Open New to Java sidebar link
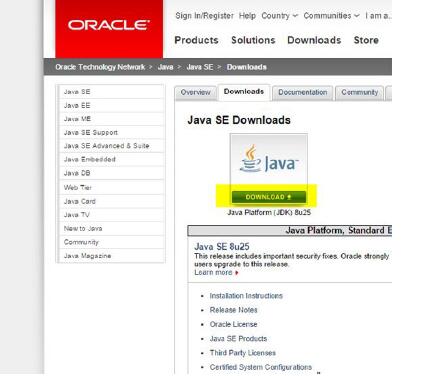This screenshot has width=444, height=376. tap(111, 229)
